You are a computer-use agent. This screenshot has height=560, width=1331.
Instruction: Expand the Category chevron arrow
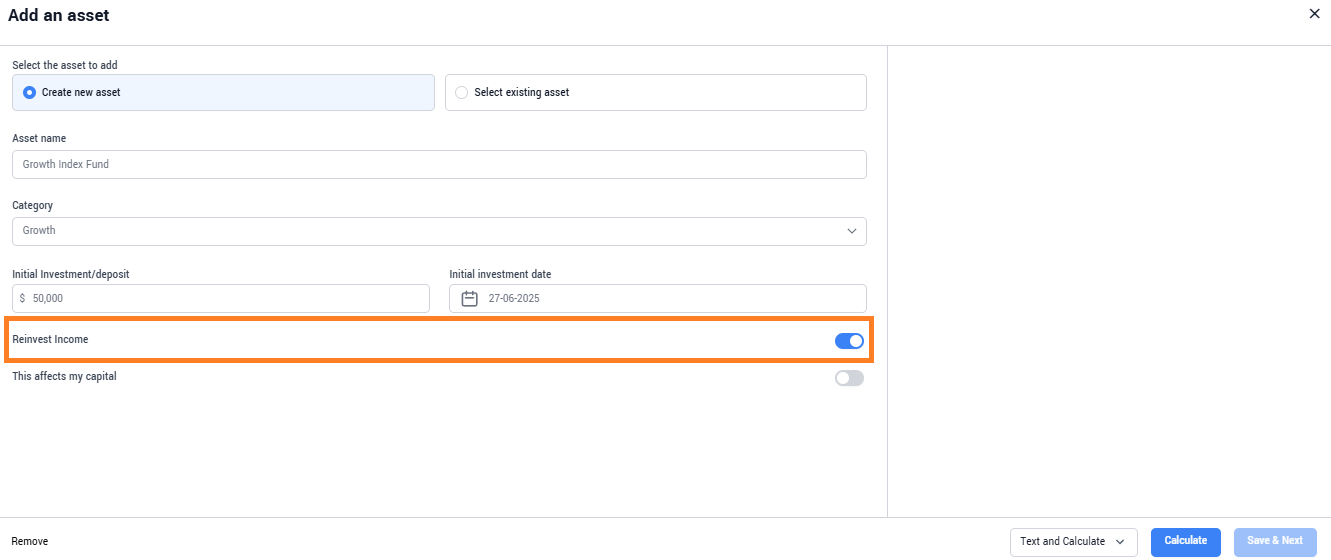pyautogui.click(x=852, y=231)
